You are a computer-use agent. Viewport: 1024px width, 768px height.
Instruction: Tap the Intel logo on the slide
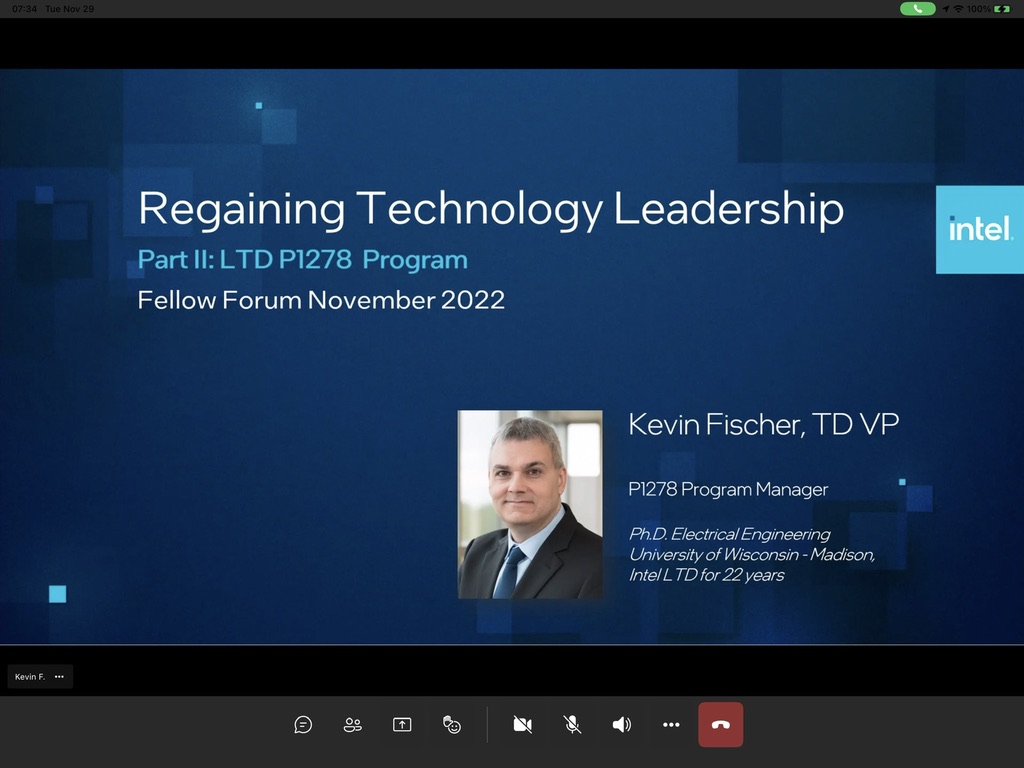(x=979, y=229)
